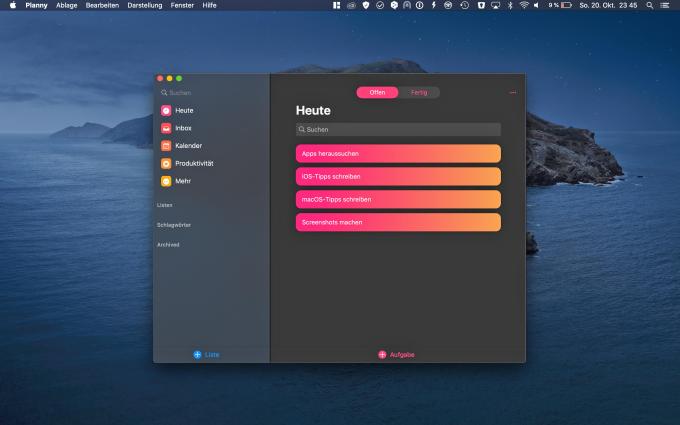
Task: Open the Darstellung menu
Action: point(145,5)
